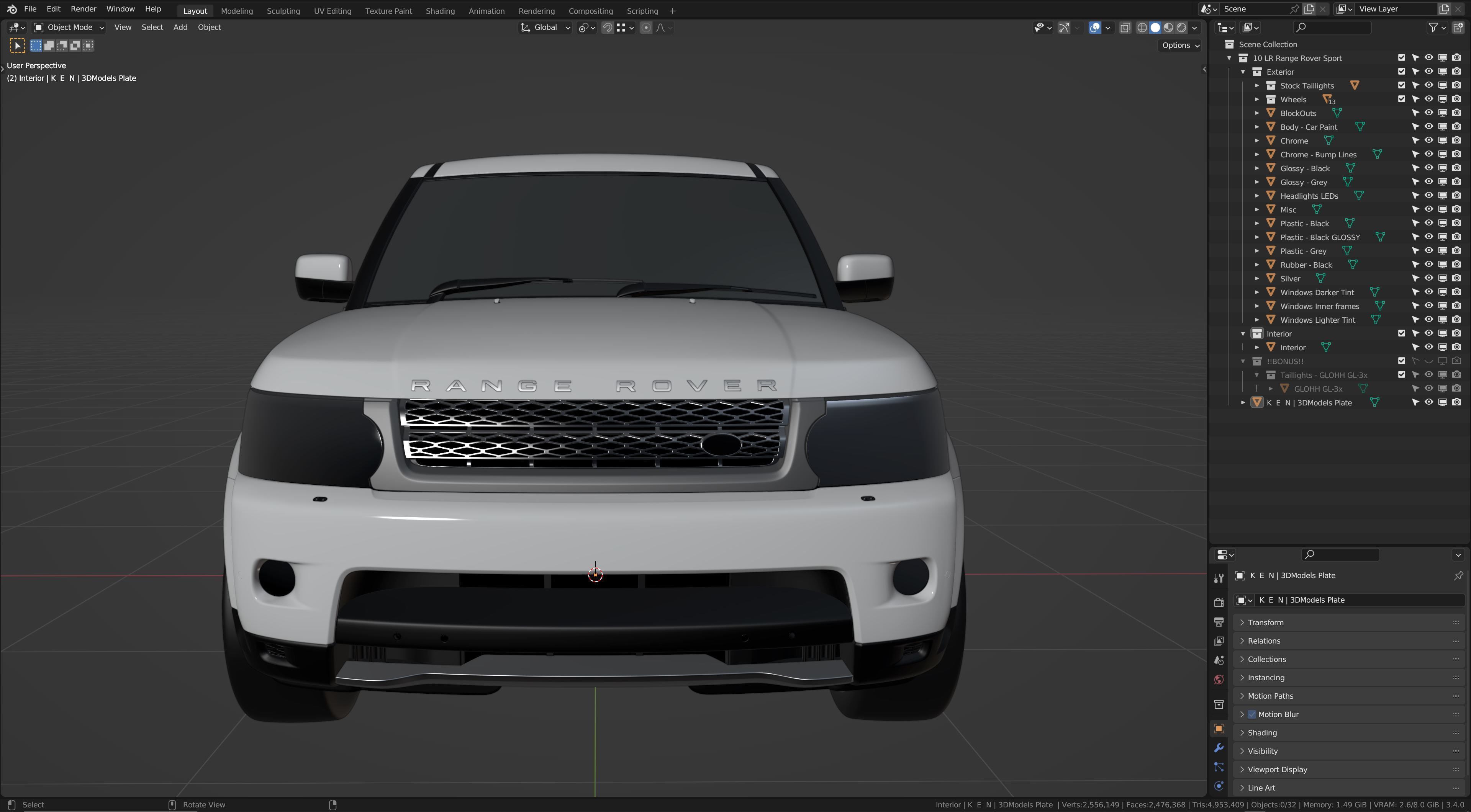Toggle the Motion Blur checkbox
This screenshot has height=812, width=1471.
click(x=1252, y=714)
